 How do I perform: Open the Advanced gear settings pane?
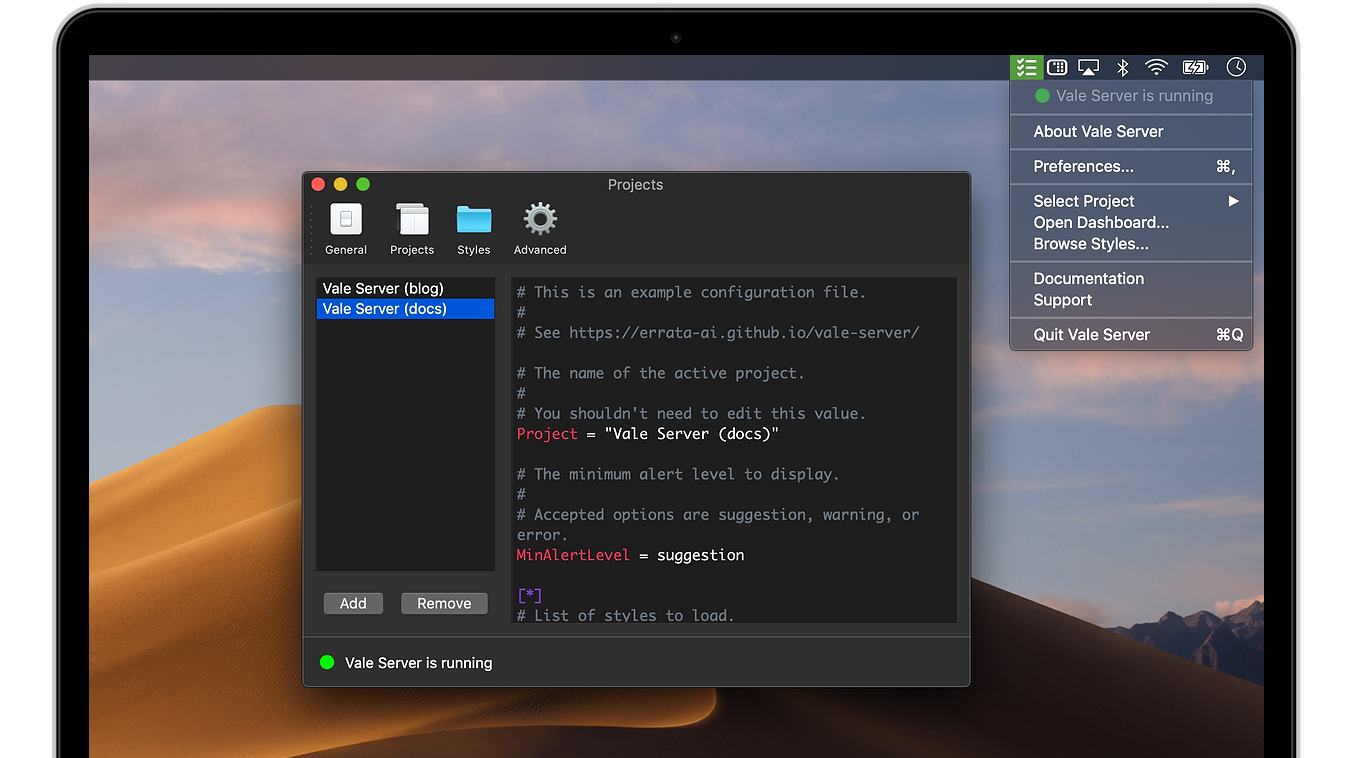point(540,229)
